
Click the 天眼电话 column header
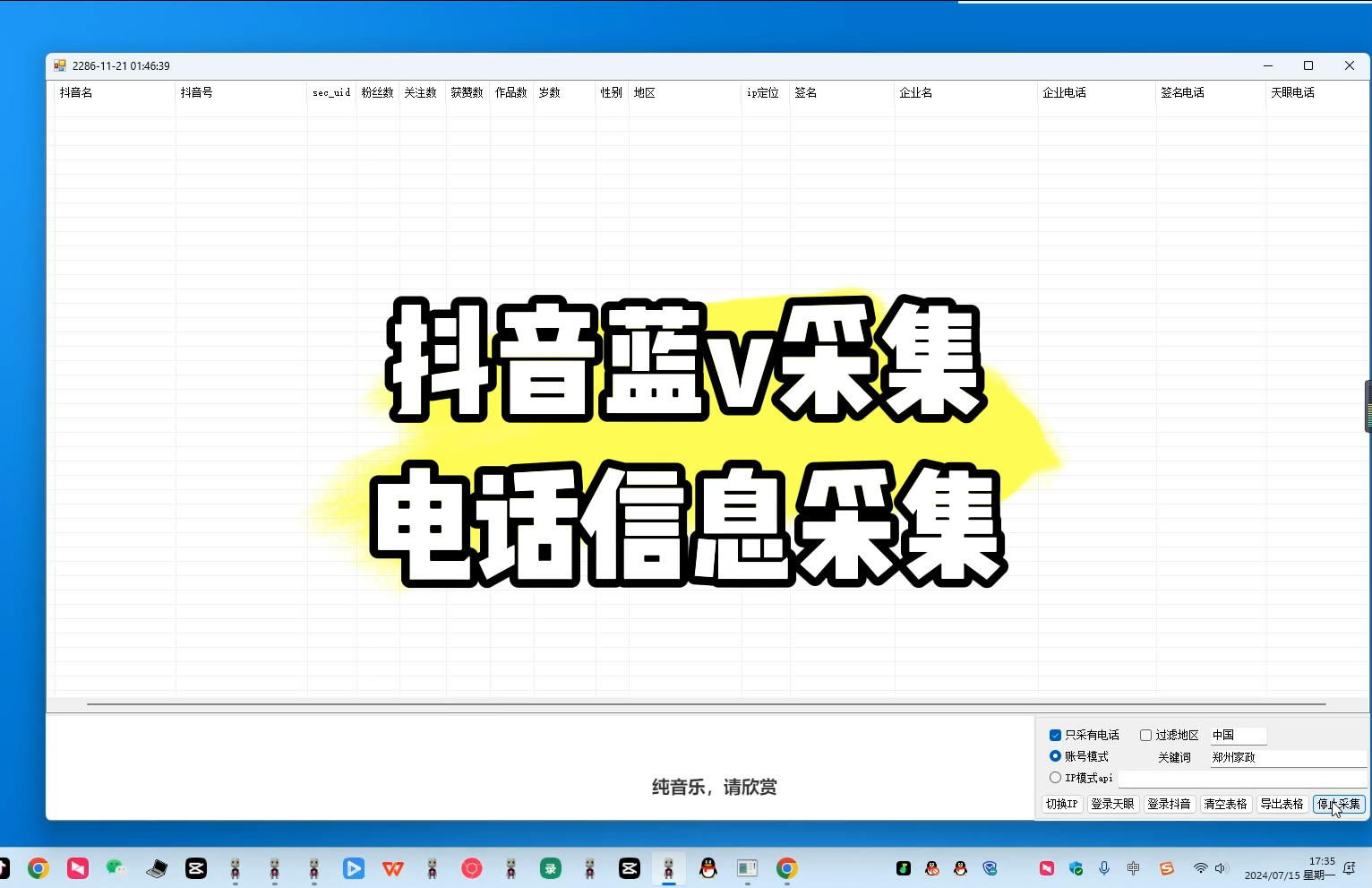[1316, 92]
